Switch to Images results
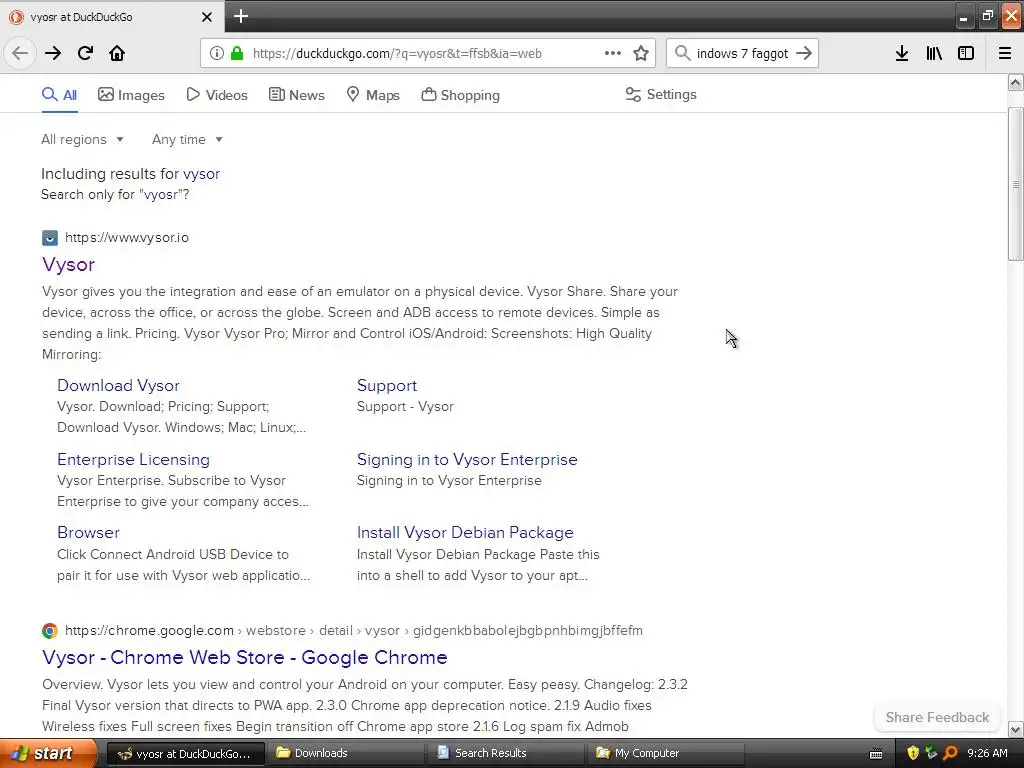Screen dimensions: 1024x768 (131, 95)
